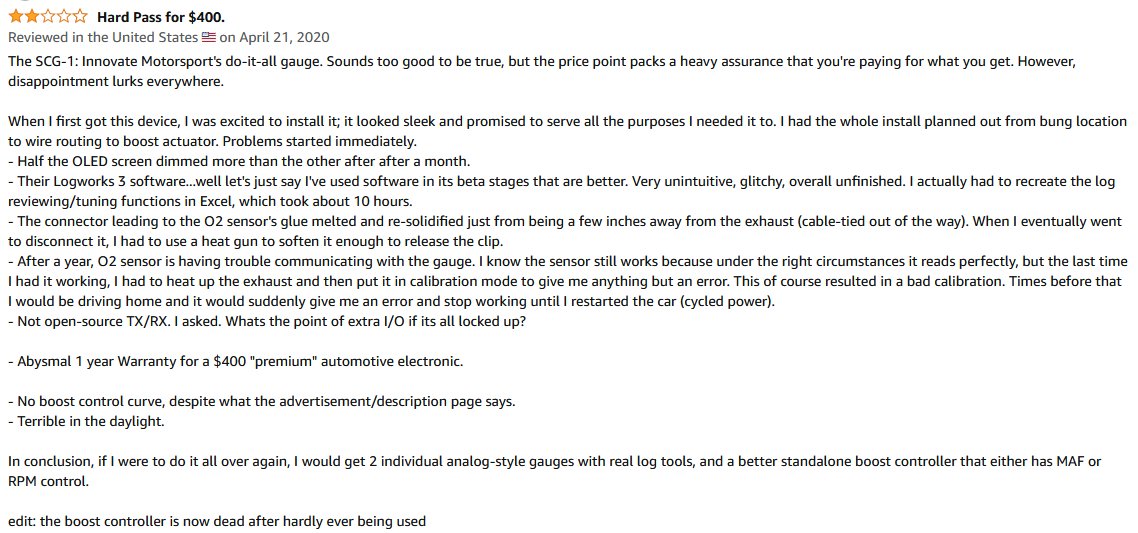Click the first filled orange star
Viewport: 1138px width, 533px height.
point(15,16)
